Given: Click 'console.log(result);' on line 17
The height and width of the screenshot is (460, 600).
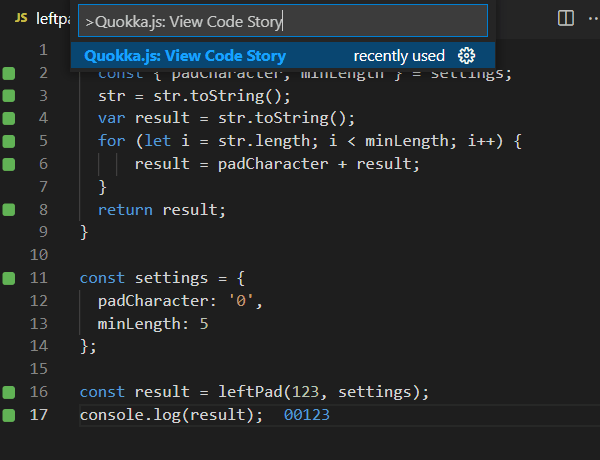Looking at the screenshot, I should tap(171, 415).
